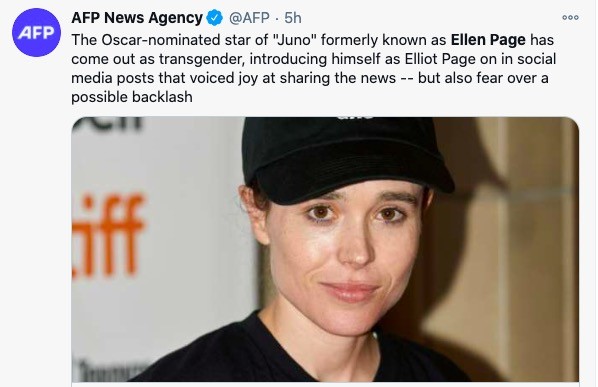Image resolution: width=598 pixels, height=387 pixels.
Task: Click the black cap in the photo
Action: [343, 158]
